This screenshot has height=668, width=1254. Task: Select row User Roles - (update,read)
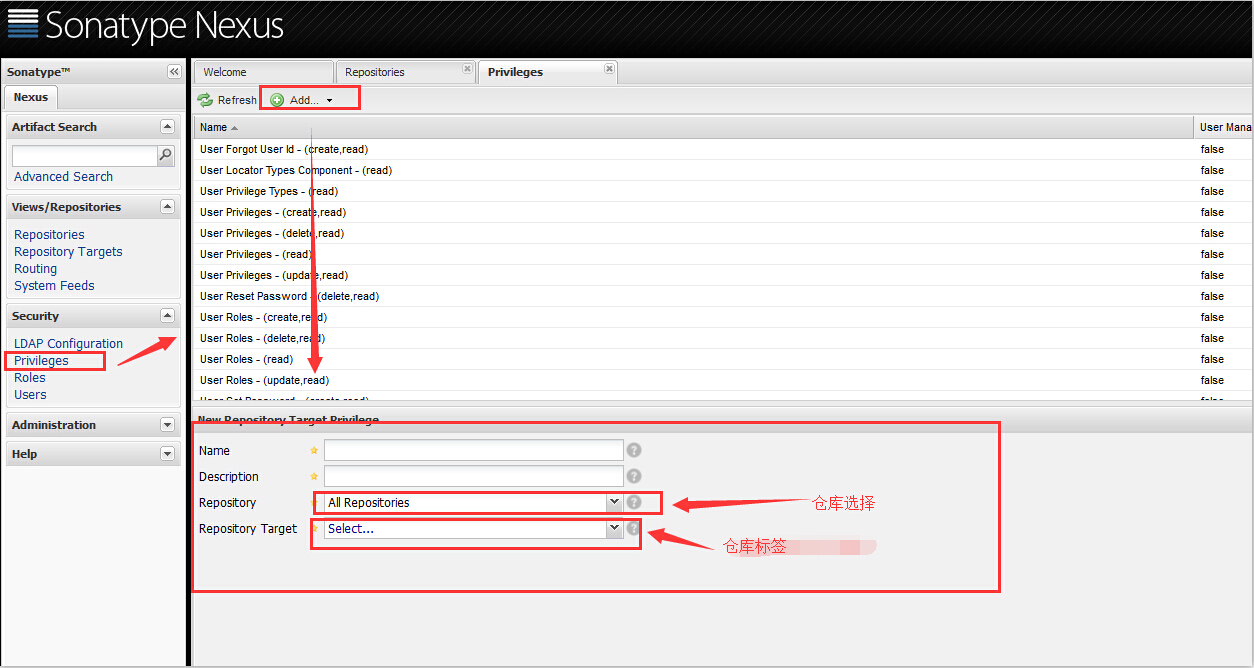(723, 380)
